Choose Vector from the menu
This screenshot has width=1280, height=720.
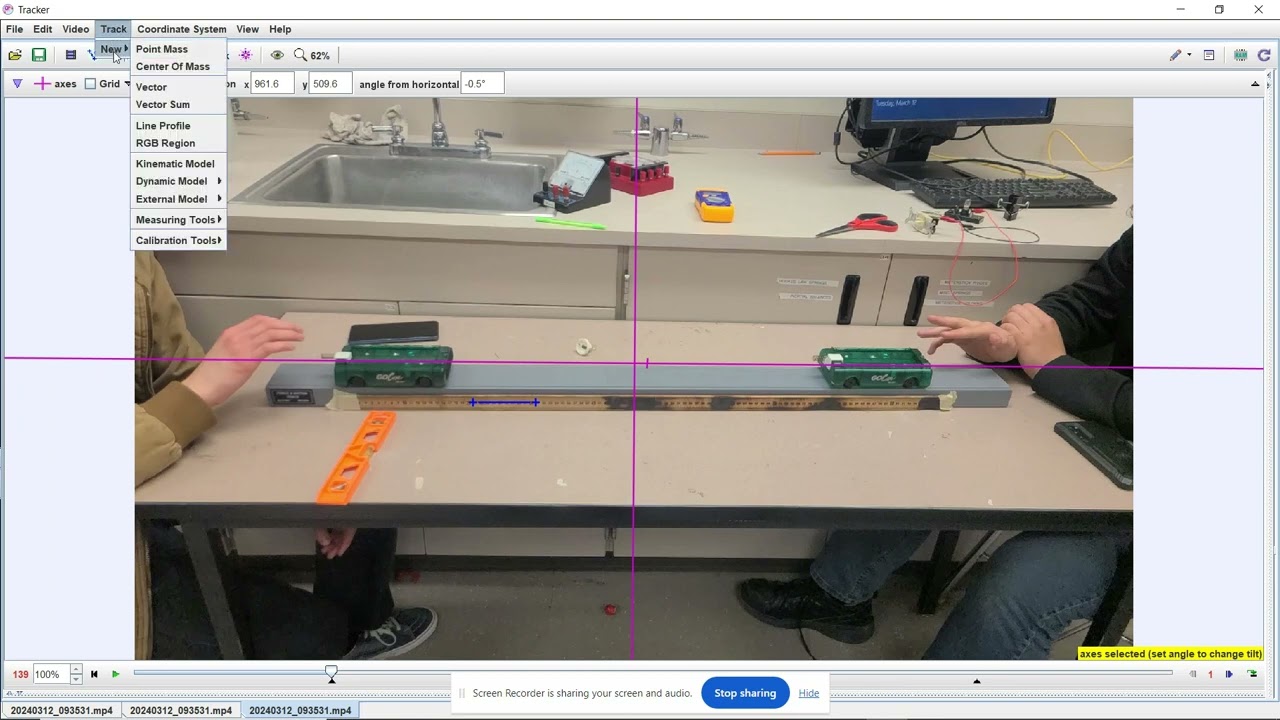178,87
